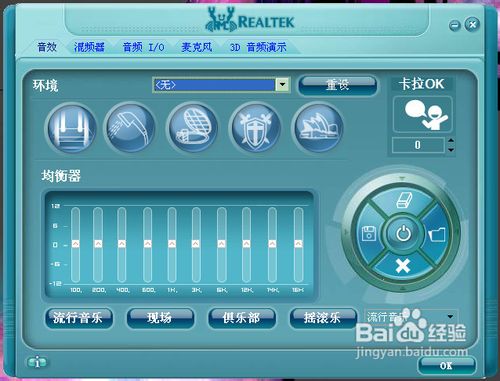Screen dimensions: 500x381
Task: Click the 200 Hz equalizer slider handle
Action: tap(98, 244)
